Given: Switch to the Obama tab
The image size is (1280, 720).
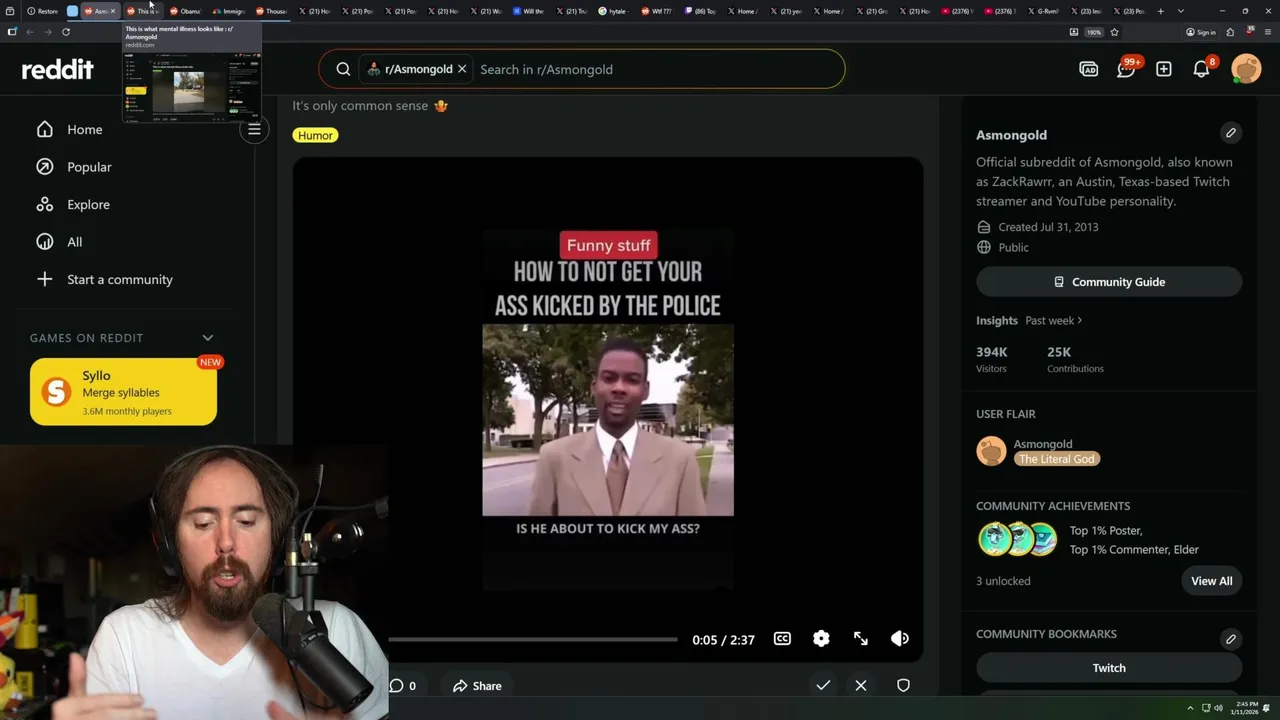Looking at the screenshot, I should 185,11.
